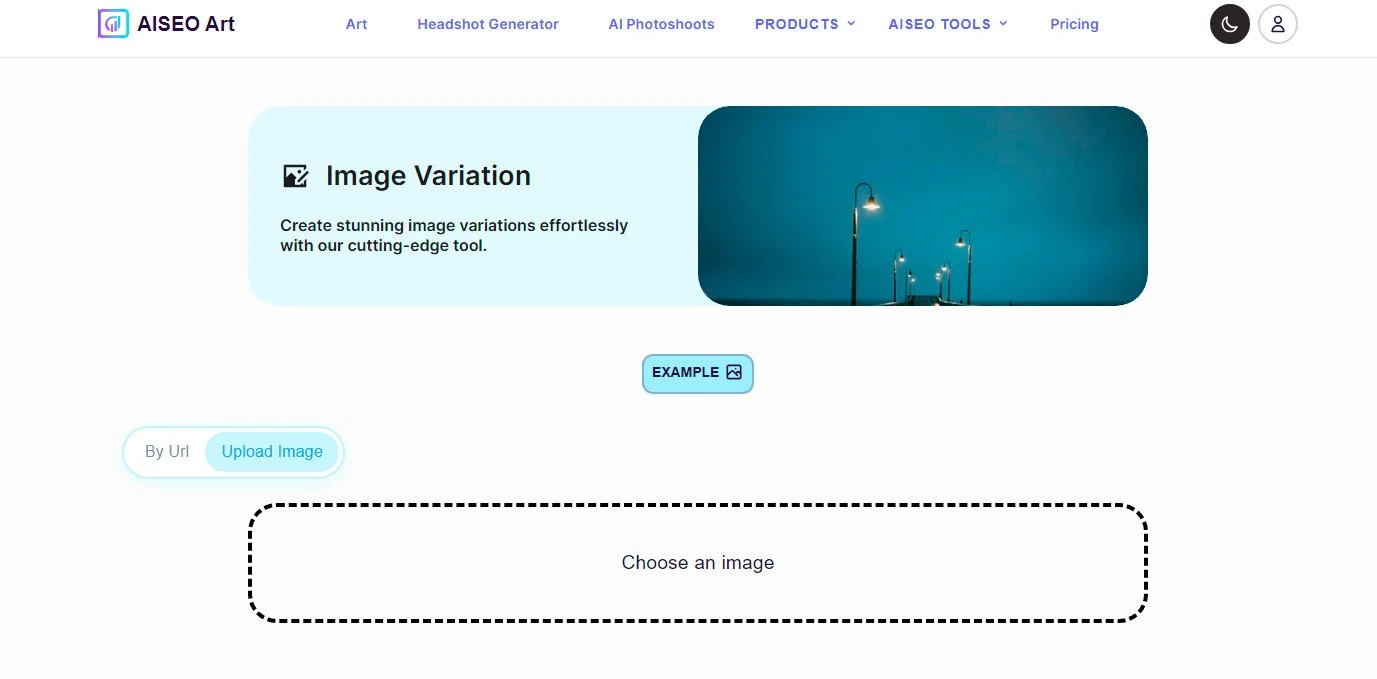The height and width of the screenshot is (679, 1377).
Task: Expand the AISEO TOOLS dropdown menu
Action: click(948, 24)
